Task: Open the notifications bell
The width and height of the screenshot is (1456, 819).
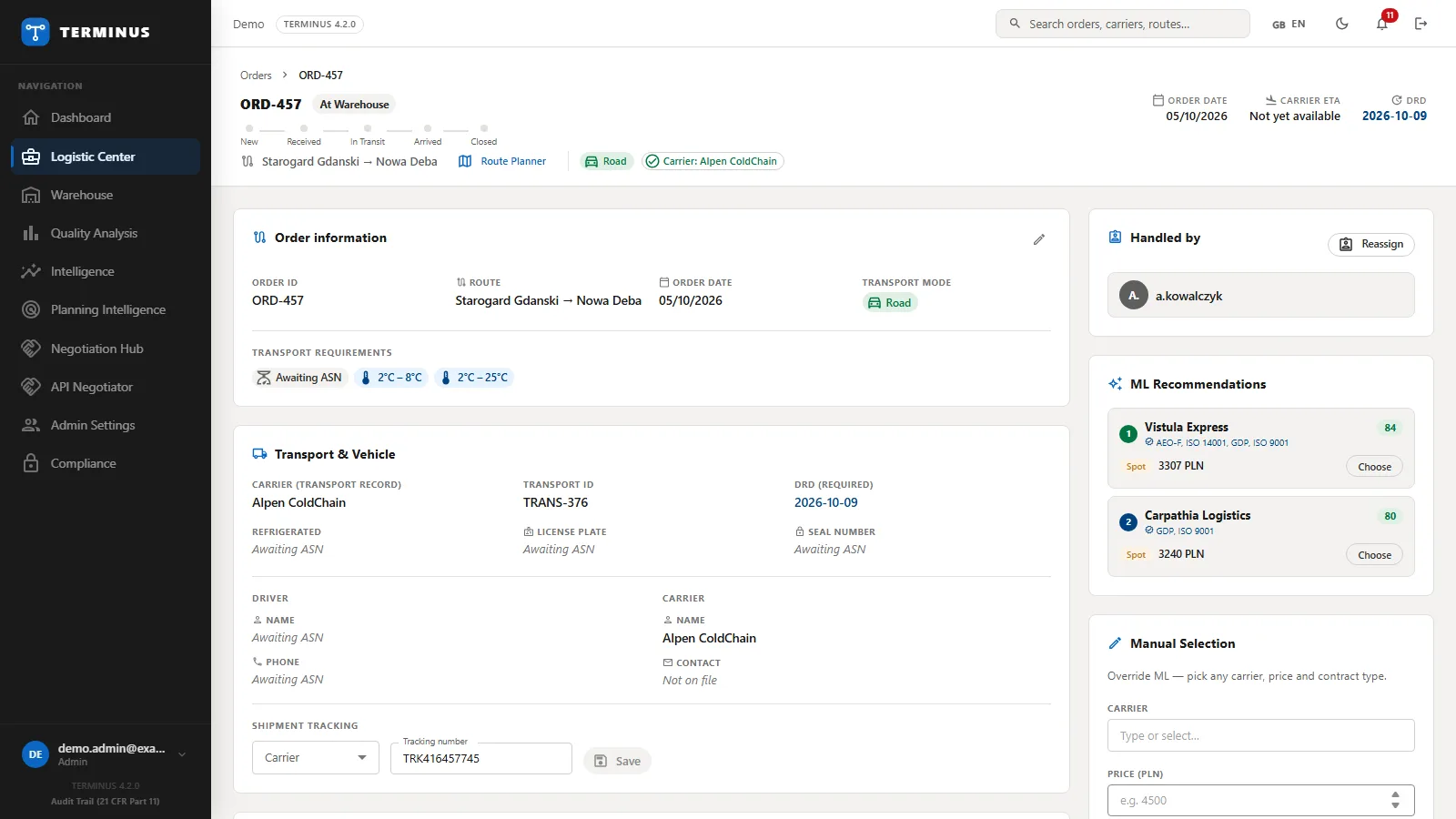Action: pyautogui.click(x=1381, y=25)
